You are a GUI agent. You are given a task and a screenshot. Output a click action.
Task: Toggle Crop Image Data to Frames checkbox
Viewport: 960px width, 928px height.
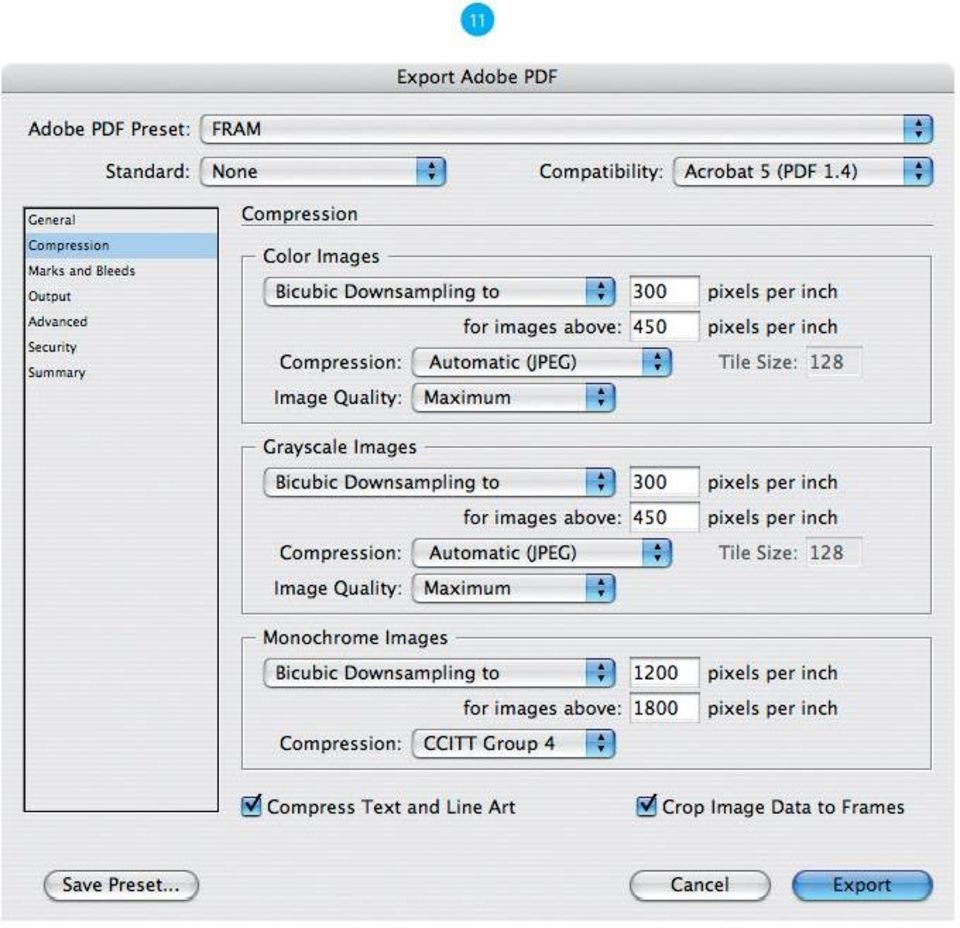(x=647, y=806)
